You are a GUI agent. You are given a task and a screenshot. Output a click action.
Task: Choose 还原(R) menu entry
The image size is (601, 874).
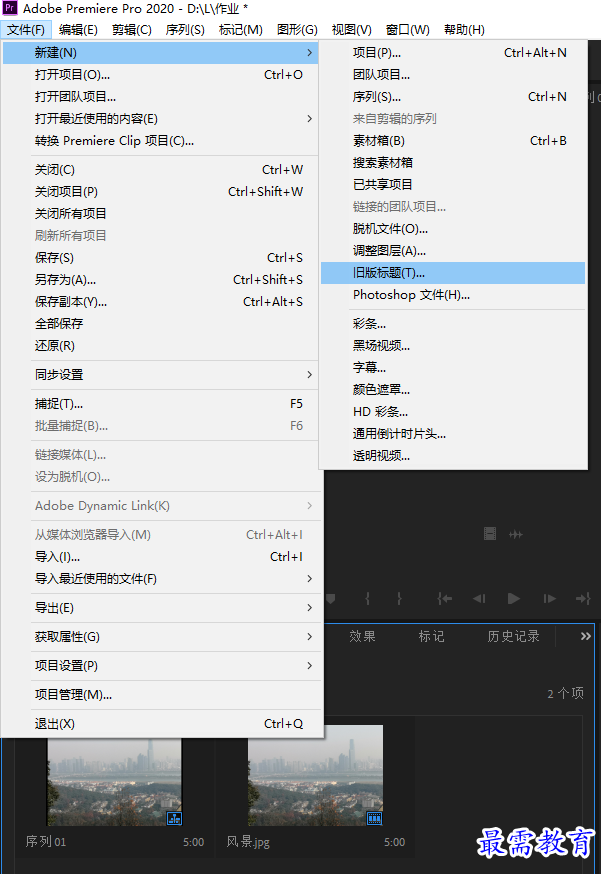coord(161,346)
